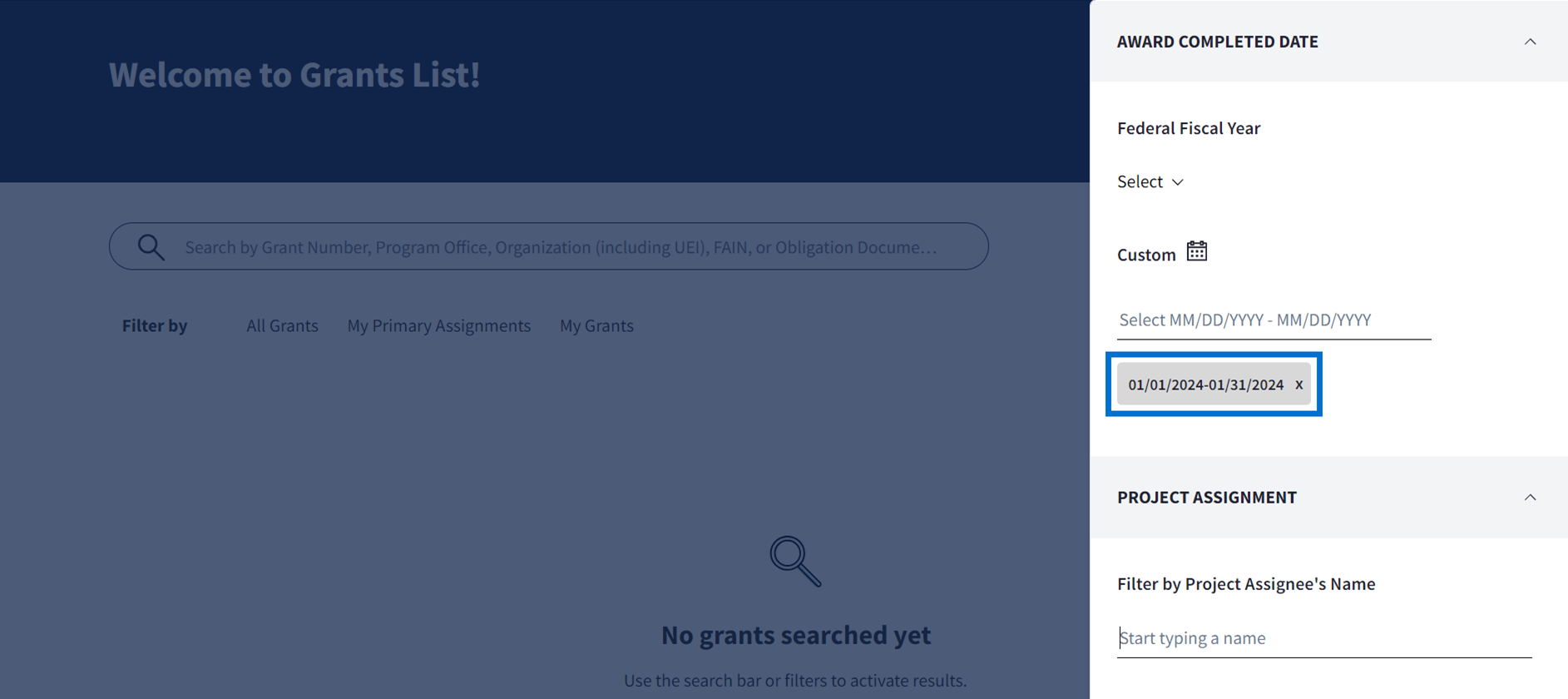Open the Federal Fiscal Year Select dropdown
The height and width of the screenshot is (699, 1568).
(x=1150, y=181)
